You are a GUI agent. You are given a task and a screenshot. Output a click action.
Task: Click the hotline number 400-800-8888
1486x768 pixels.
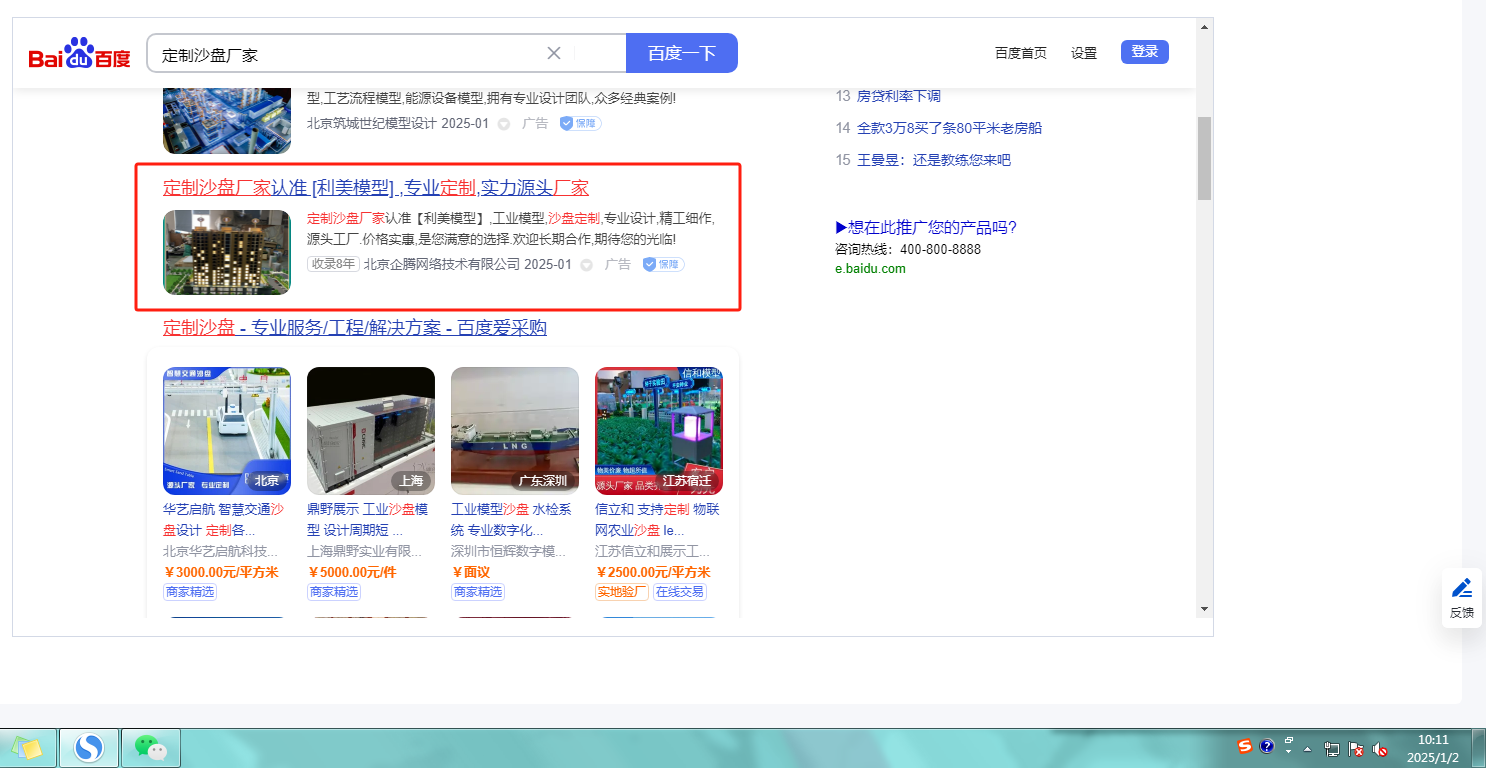click(940, 249)
